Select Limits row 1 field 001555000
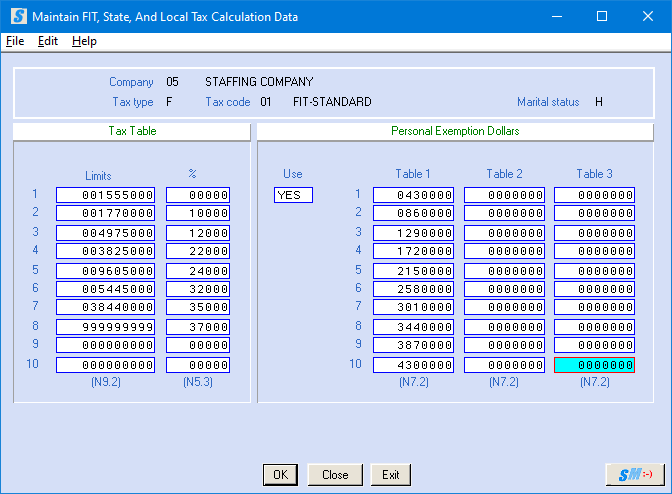This screenshot has width=672, height=494. 105,195
